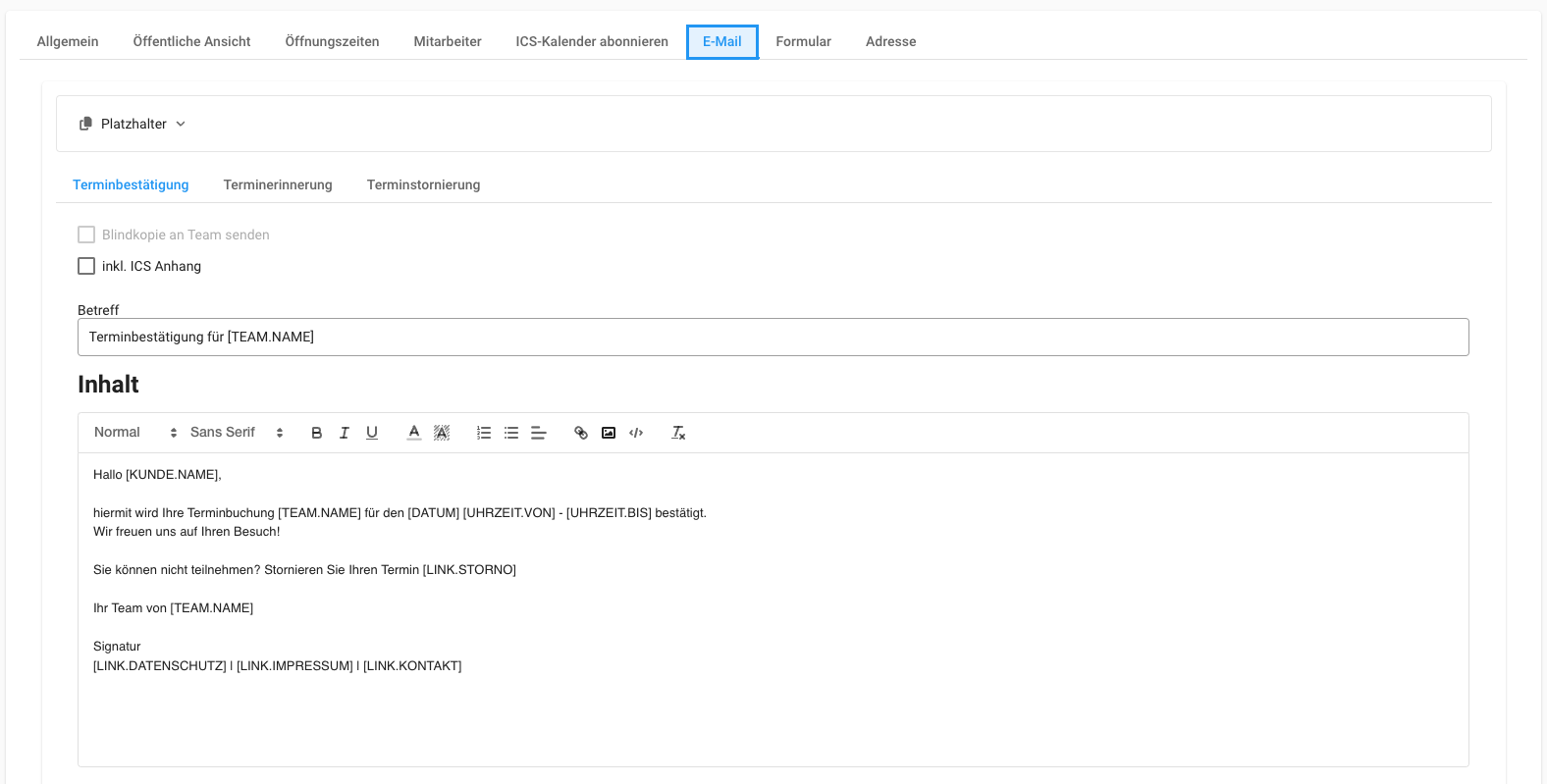Insert a numbered list
This screenshot has width=1547, height=784.
point(484,433)
